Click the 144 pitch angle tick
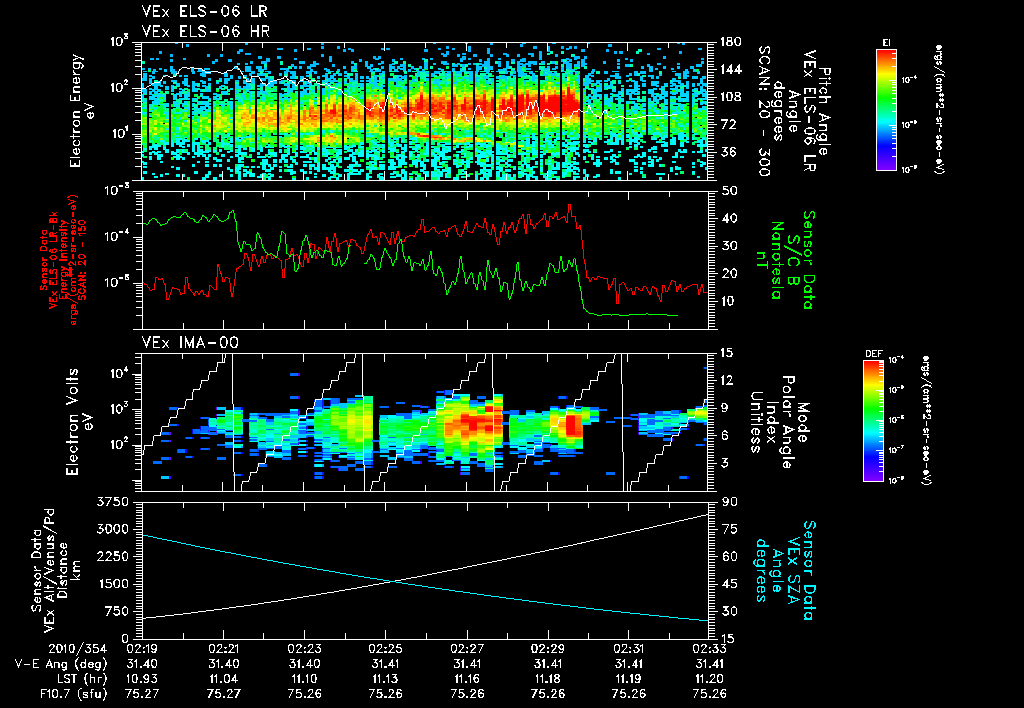1024x708 pixels. (731, 69)
